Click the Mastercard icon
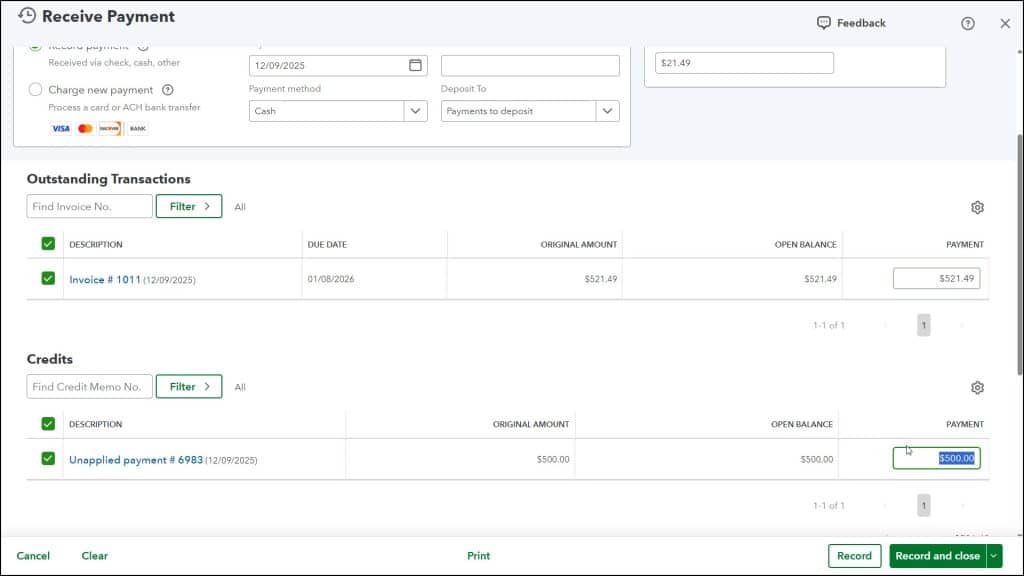Screen dimensions: 1024x576 85,128
